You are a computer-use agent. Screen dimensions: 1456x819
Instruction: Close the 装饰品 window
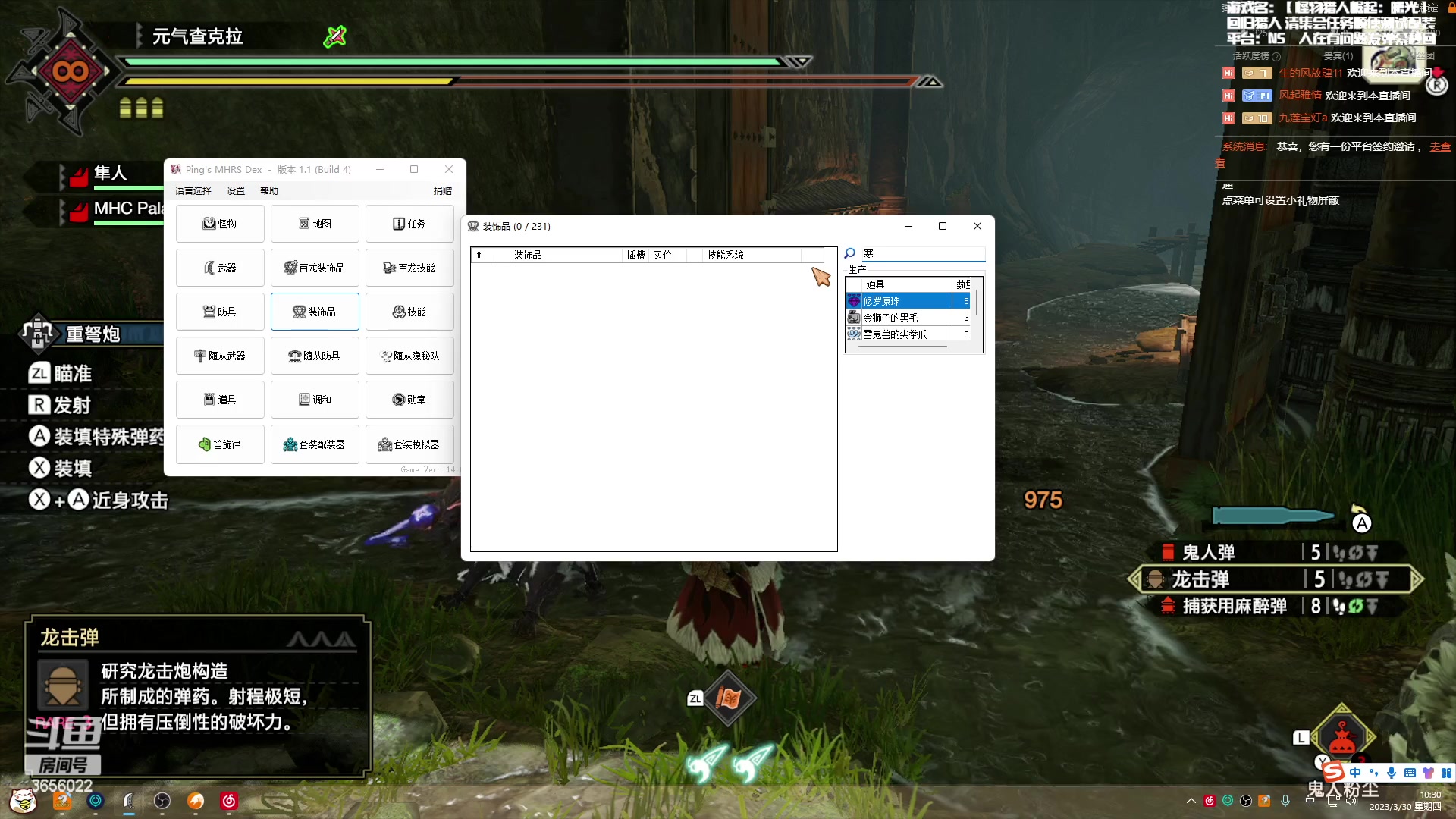[977, 226]
